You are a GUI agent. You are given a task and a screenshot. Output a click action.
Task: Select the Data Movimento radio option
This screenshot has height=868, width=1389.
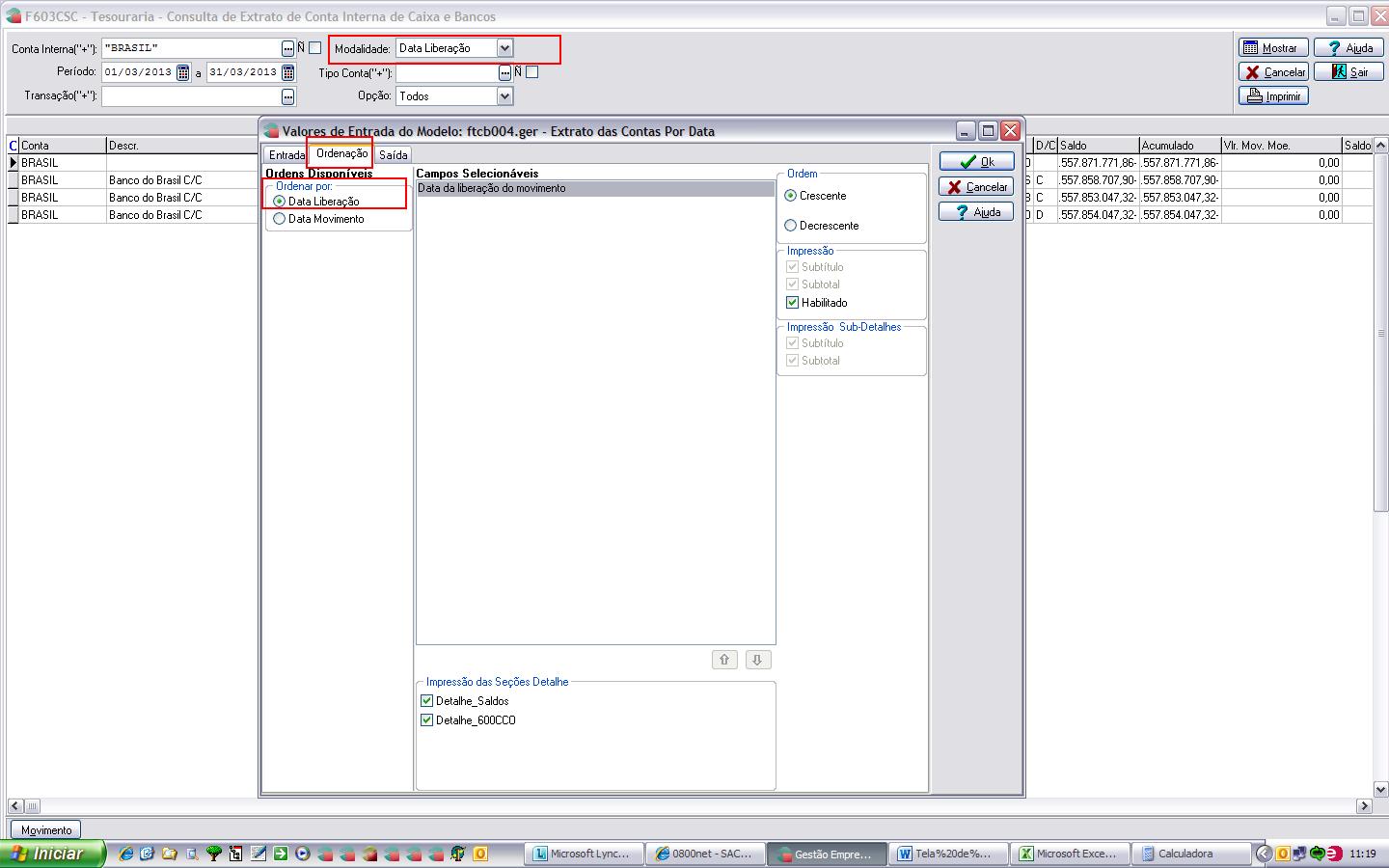280,219
